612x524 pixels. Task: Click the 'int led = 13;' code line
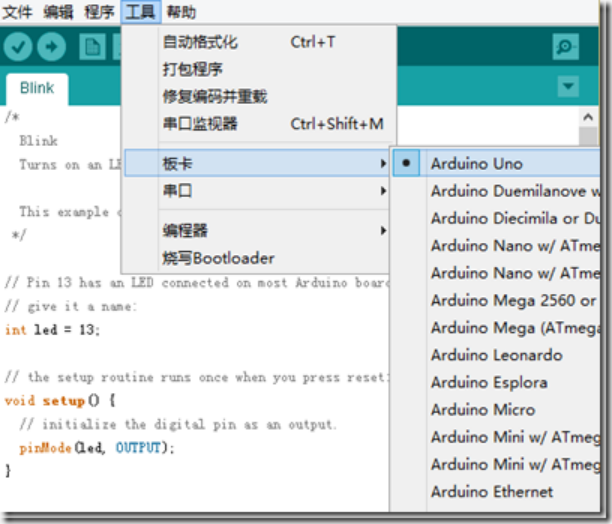point(52,330)
